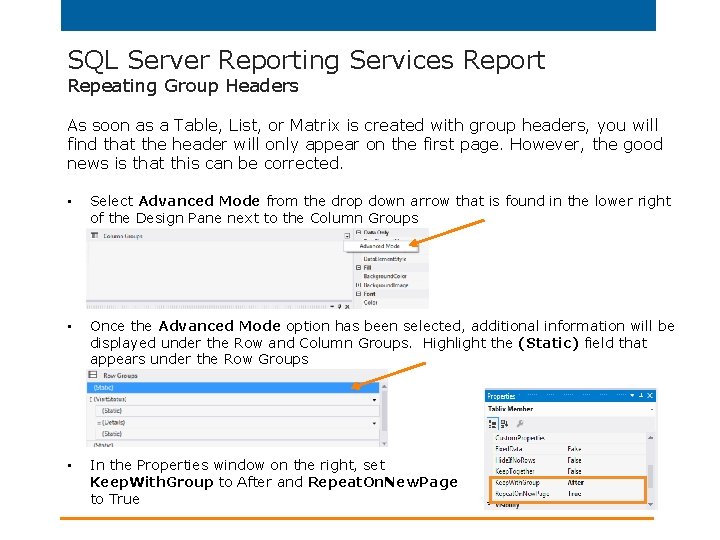Expand the Visibility property category

click(x=489, y=504)
